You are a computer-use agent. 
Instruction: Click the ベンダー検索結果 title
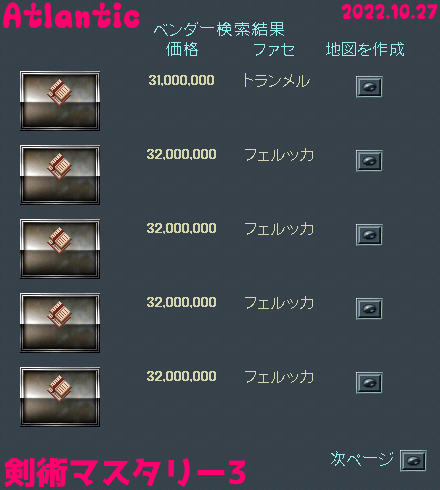tap(219, 29)
